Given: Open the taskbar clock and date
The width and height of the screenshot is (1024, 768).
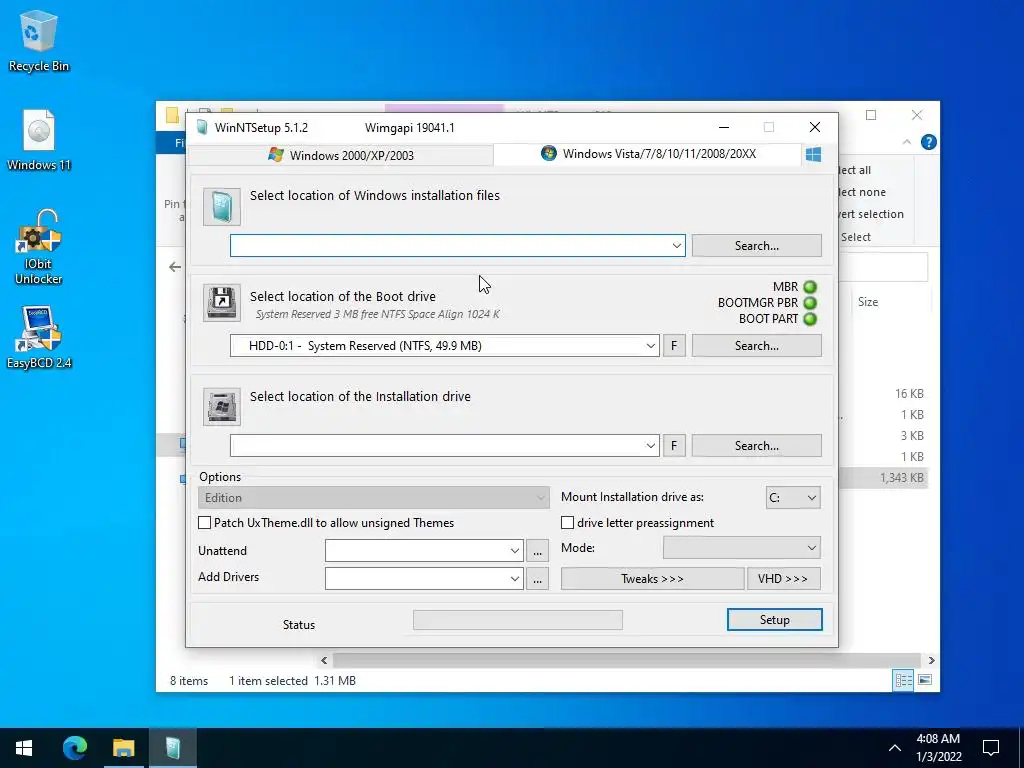Looking at the screenshot, I should 938,748.
